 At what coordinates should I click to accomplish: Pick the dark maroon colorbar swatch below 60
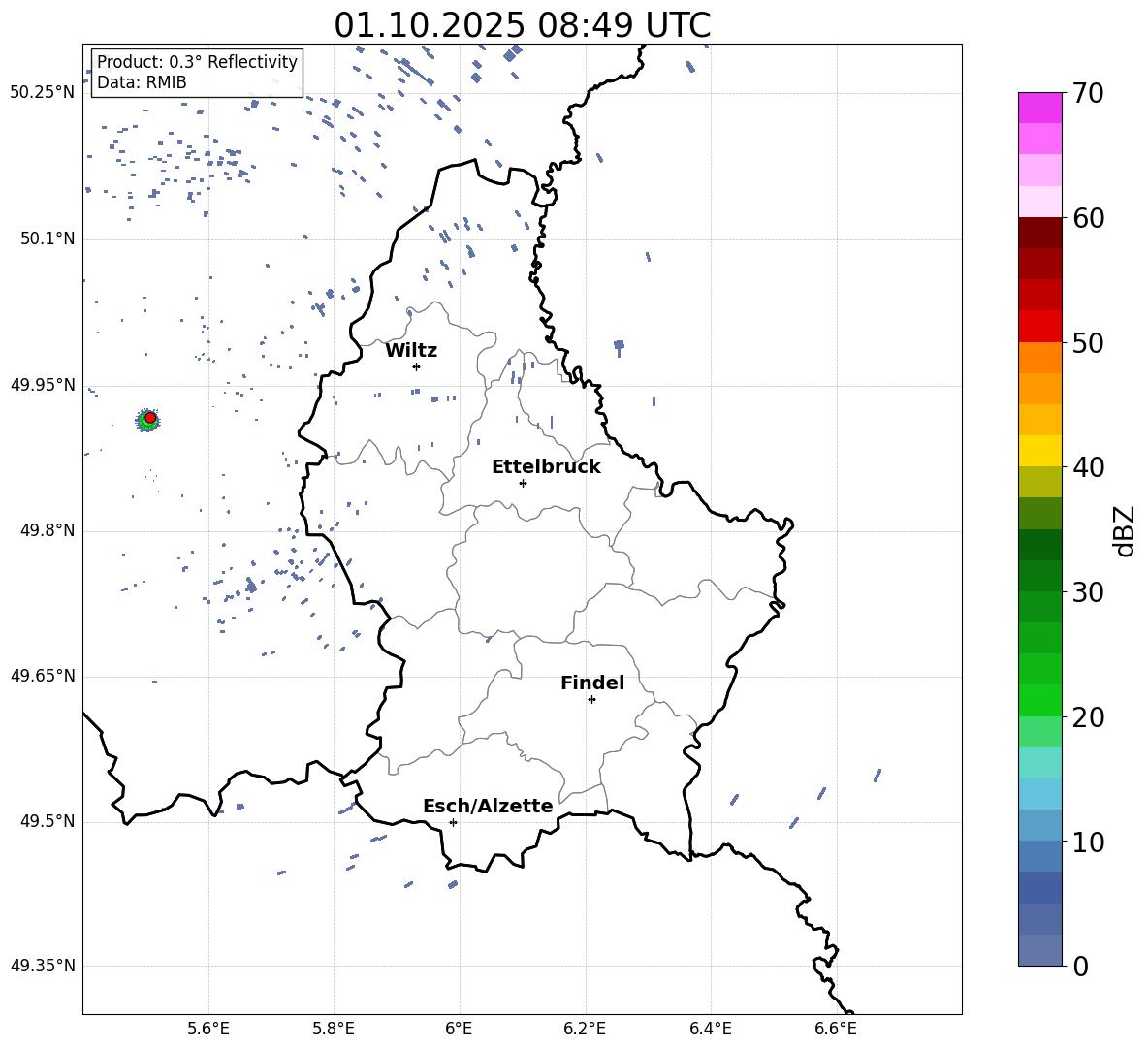click(1040, 233)
